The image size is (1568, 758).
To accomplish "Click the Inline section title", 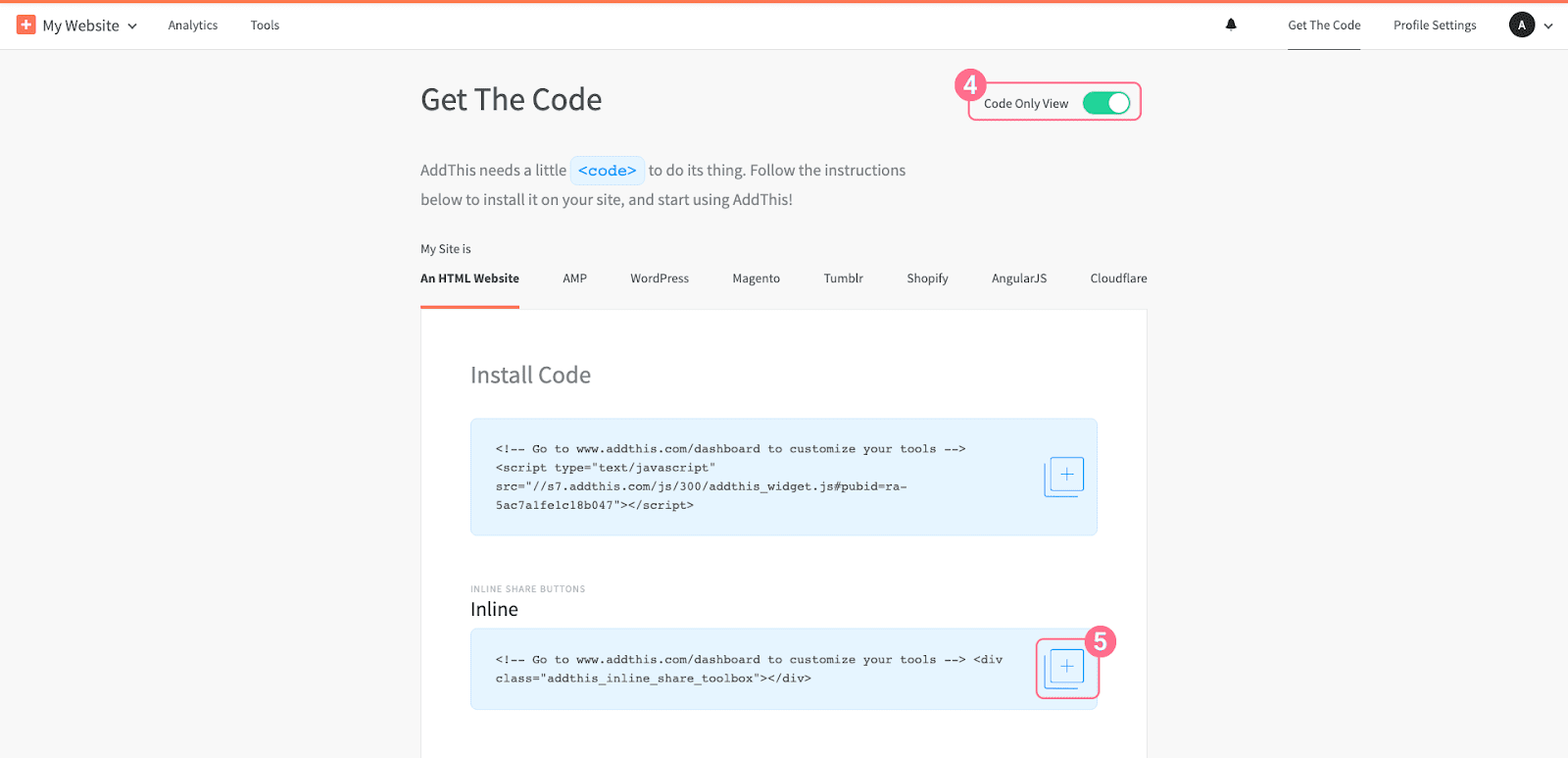I will click(494, 610).
